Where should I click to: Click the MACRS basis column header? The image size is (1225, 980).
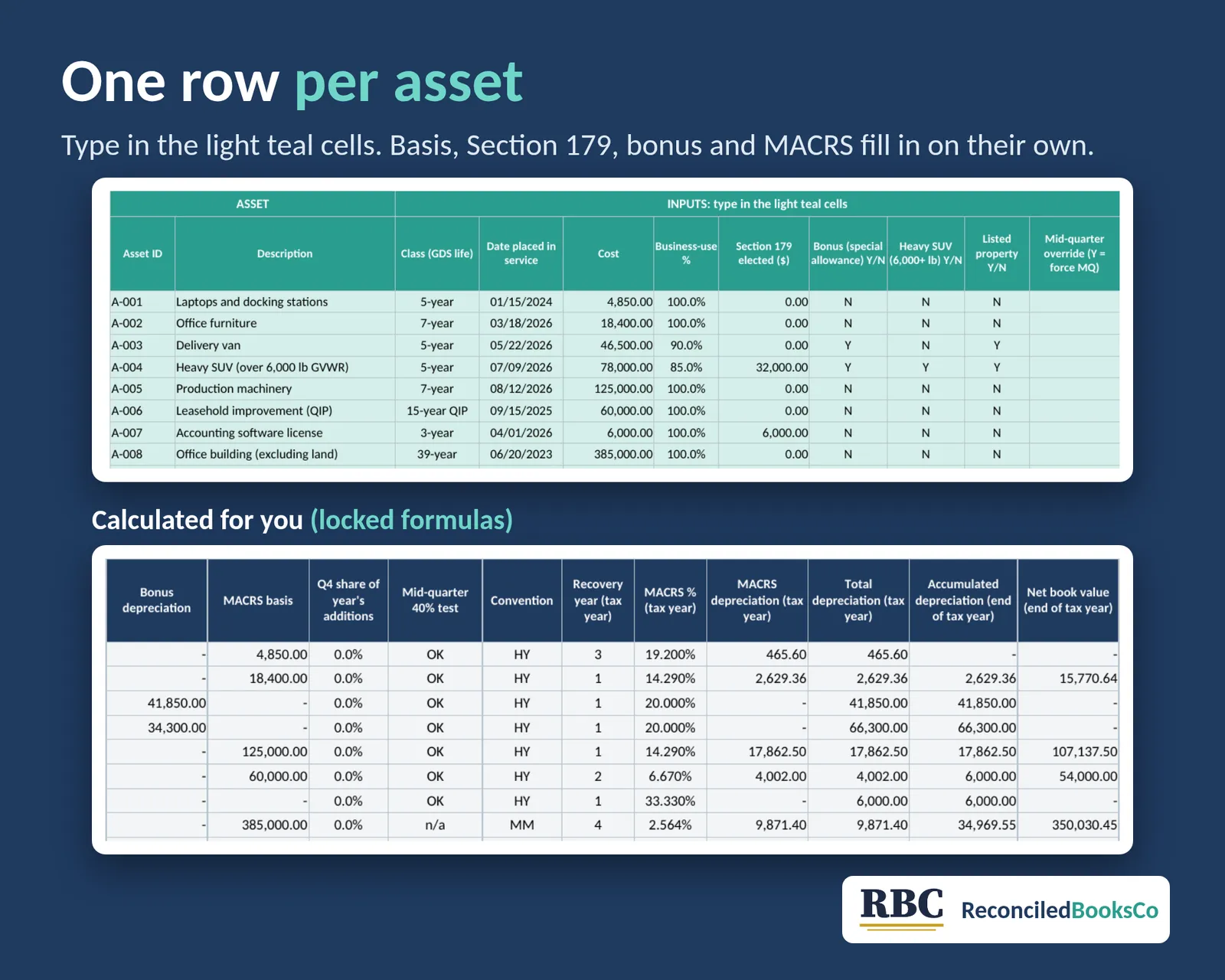(x=258, y=600)
